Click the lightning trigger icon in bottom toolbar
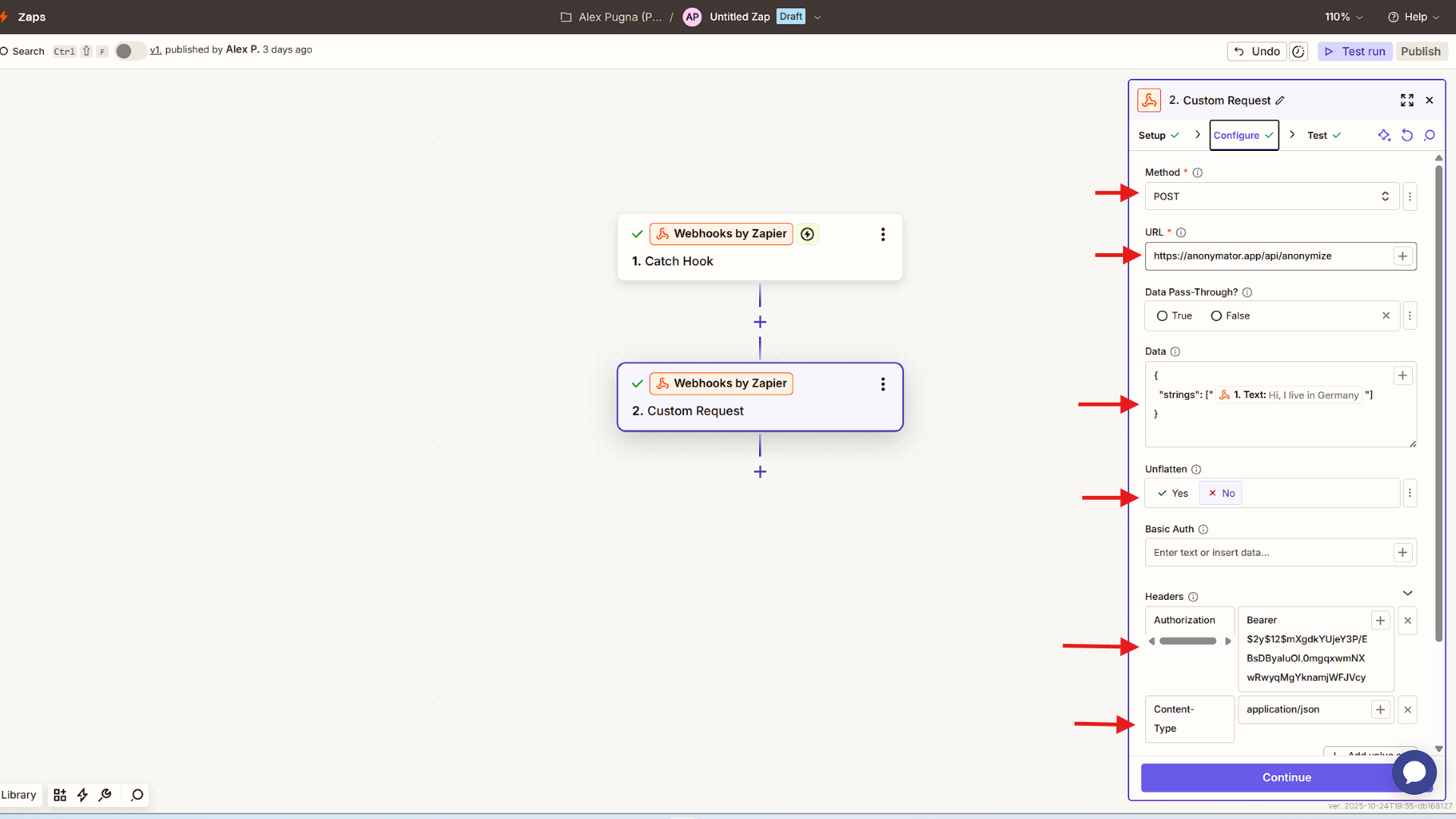 (83, 795)
